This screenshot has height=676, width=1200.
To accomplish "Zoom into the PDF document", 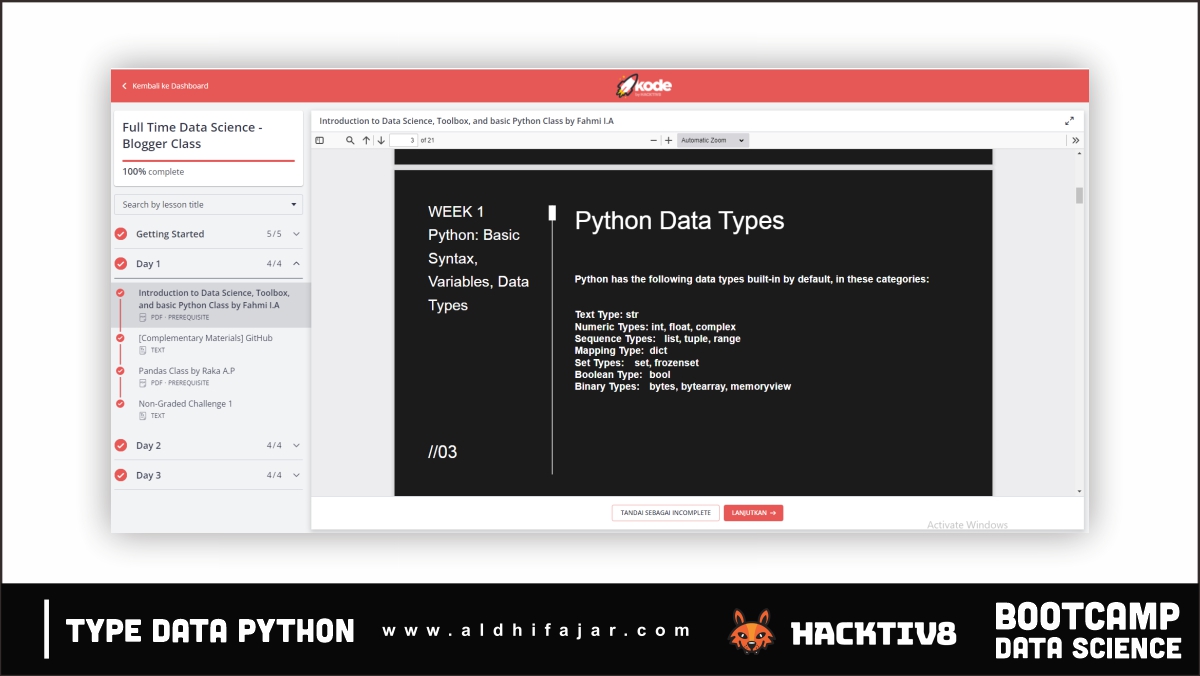I will (668, 140).
